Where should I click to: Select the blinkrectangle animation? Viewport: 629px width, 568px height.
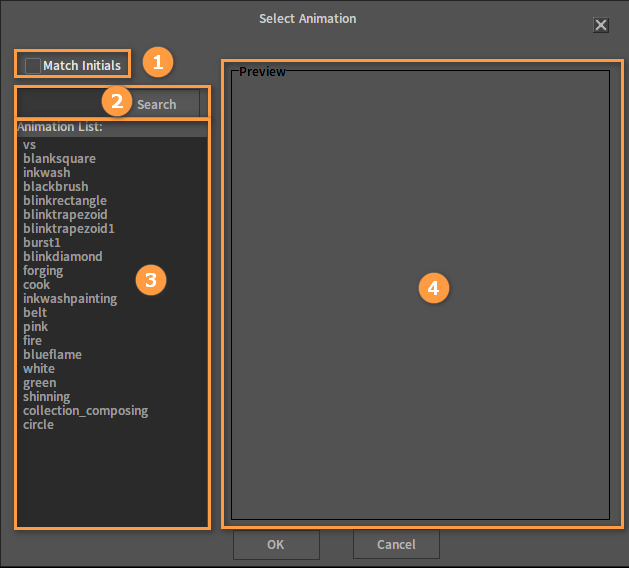coord(65,201)
